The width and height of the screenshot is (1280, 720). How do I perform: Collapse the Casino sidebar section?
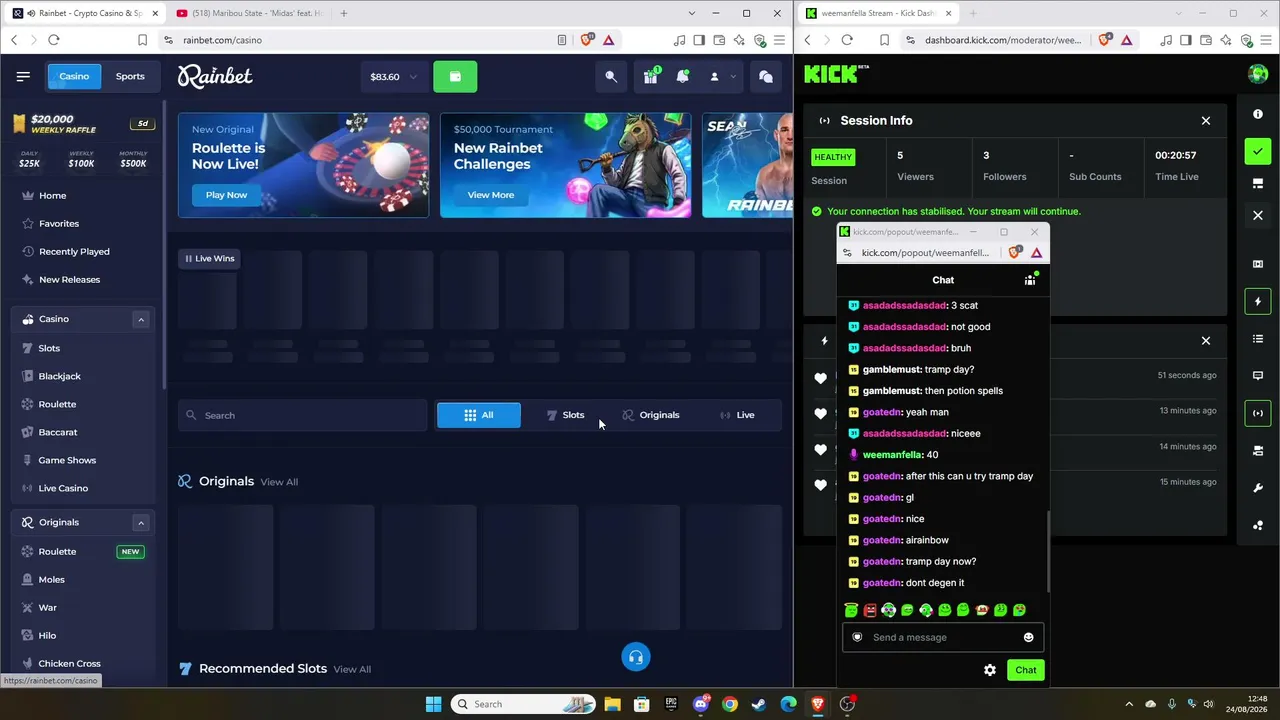pyautogui.click(x=141, y=319)
